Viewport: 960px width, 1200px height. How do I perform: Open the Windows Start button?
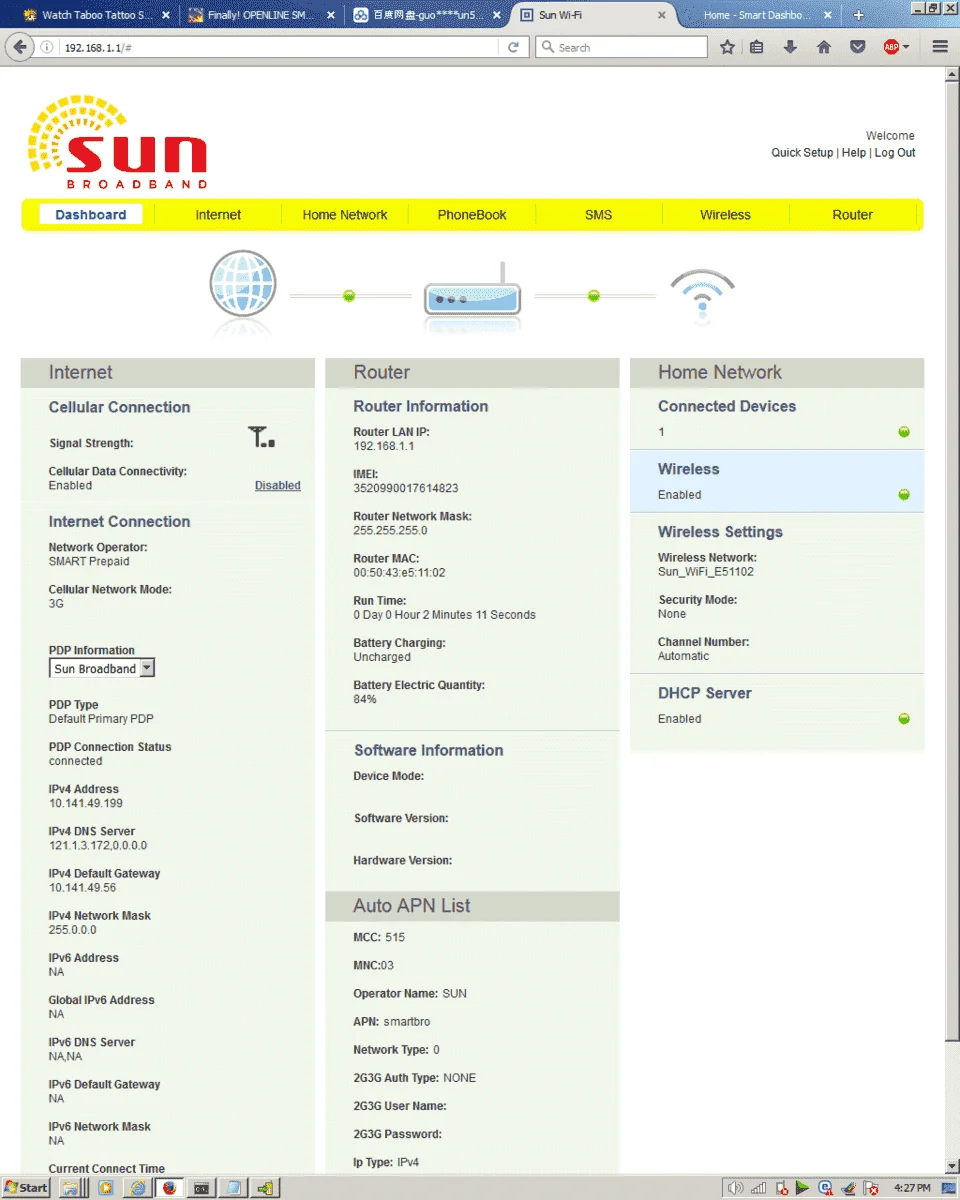26,1188
